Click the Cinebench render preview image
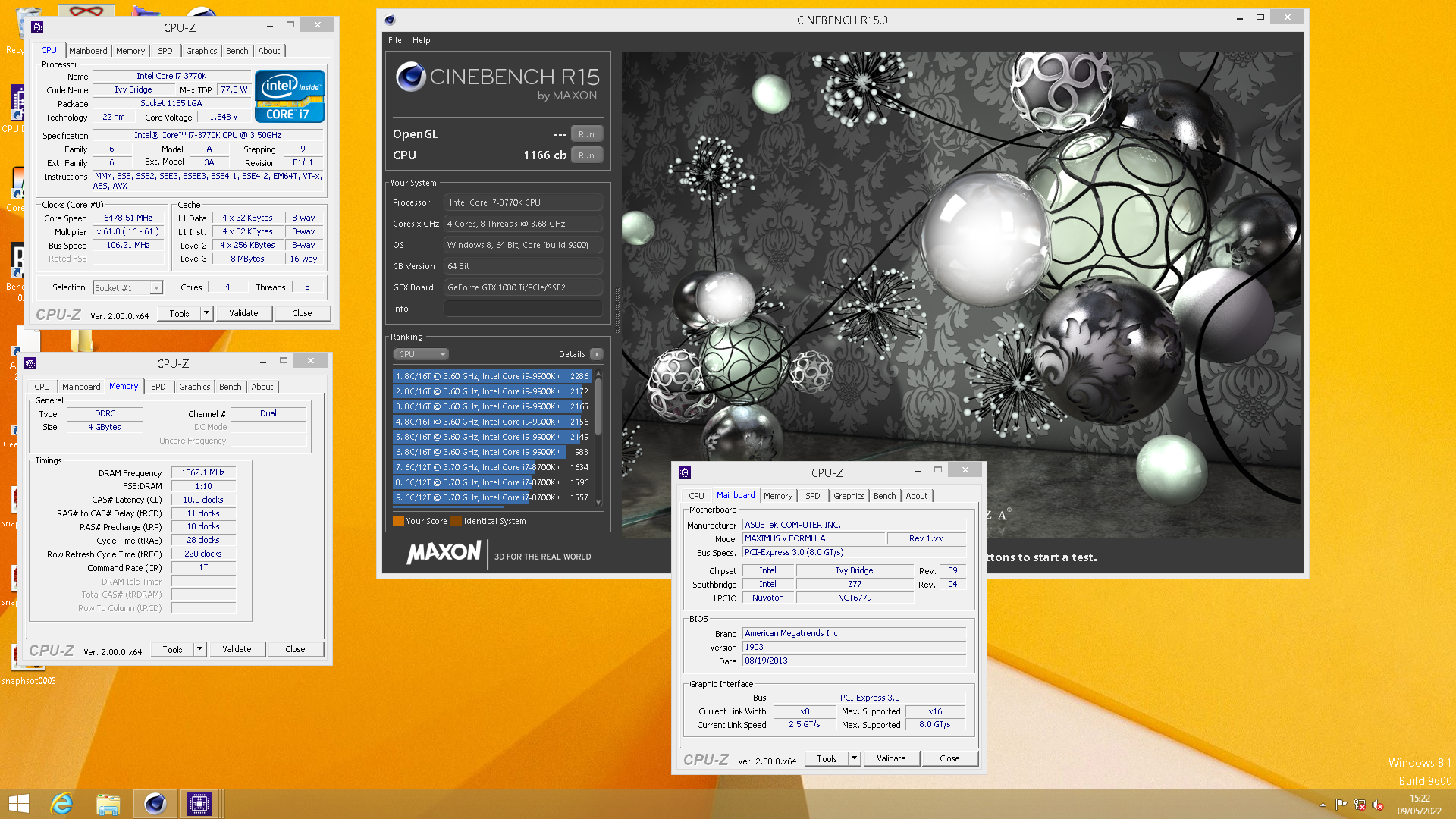 pyautogui.click(x=962, y=294)
